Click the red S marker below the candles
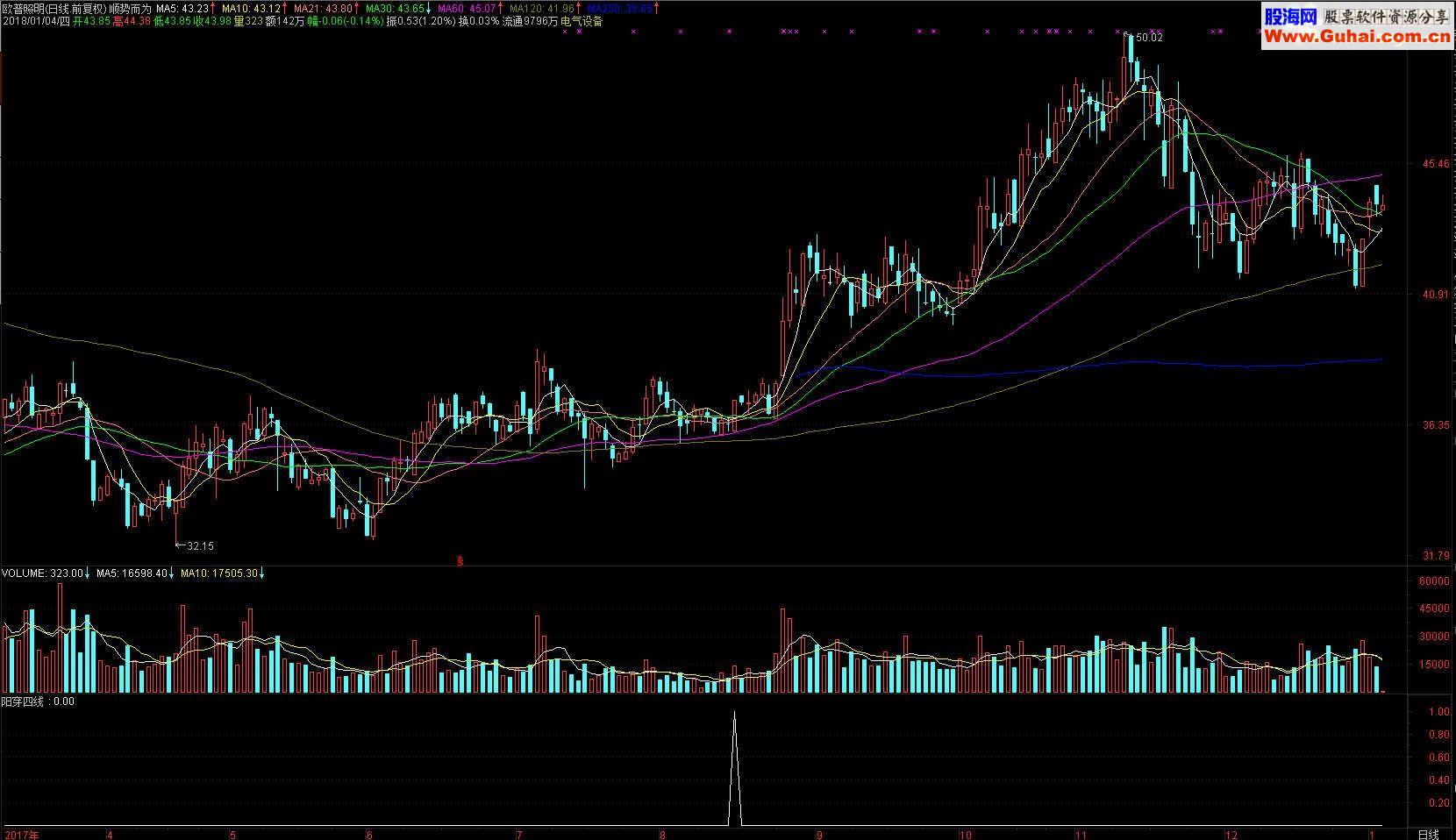Screen dimensions: 1456x840 (x=460, y=561)
